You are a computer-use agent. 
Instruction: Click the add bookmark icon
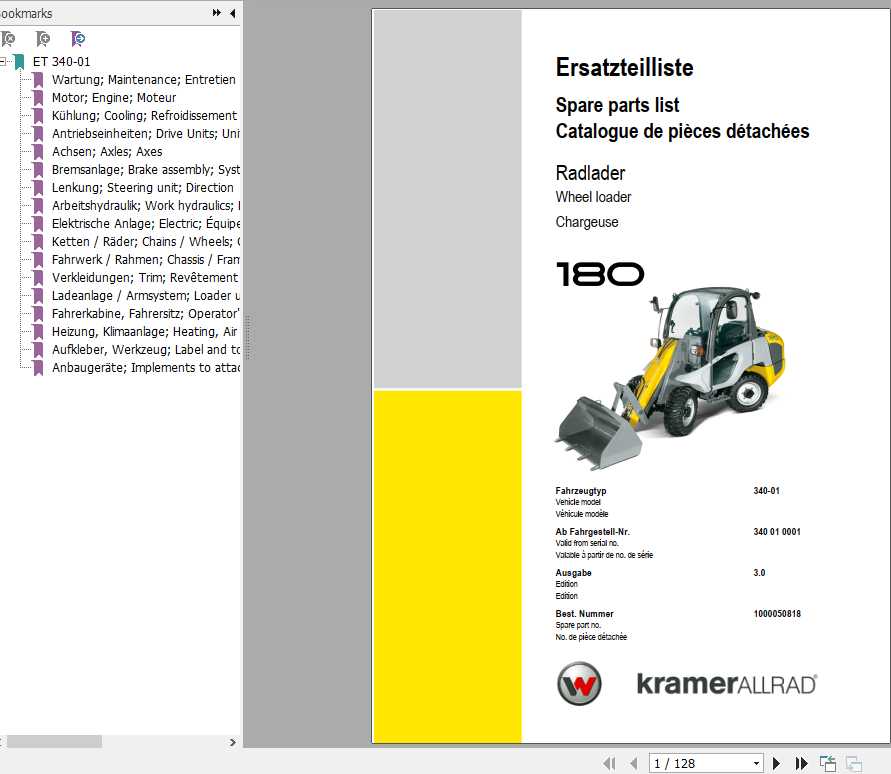coord(43,39)
